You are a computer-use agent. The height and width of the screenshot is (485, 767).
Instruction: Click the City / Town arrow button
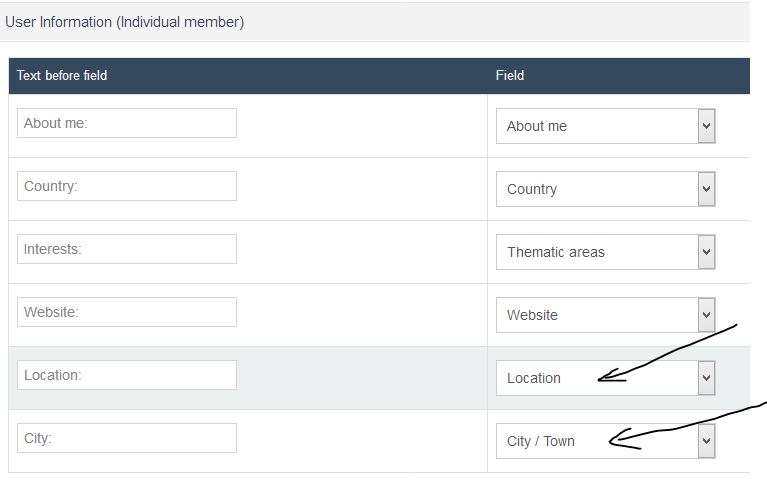pos(706,441)
